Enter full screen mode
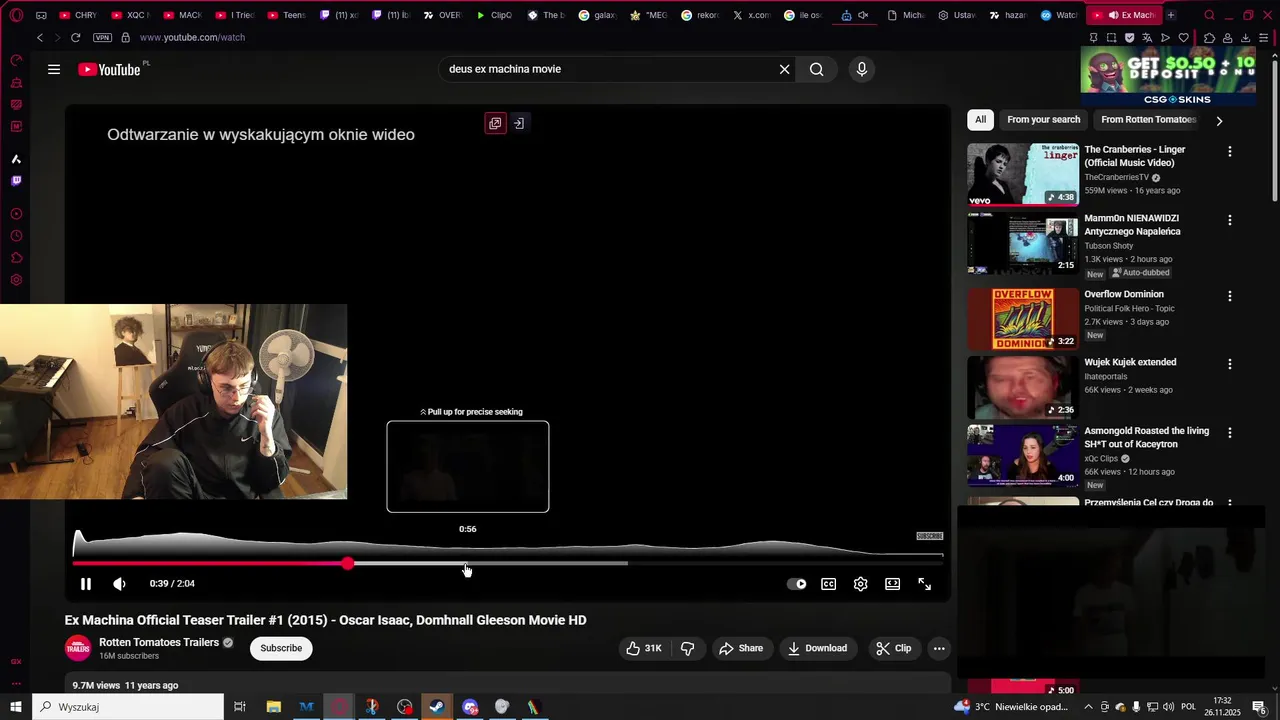 point(925,584)
